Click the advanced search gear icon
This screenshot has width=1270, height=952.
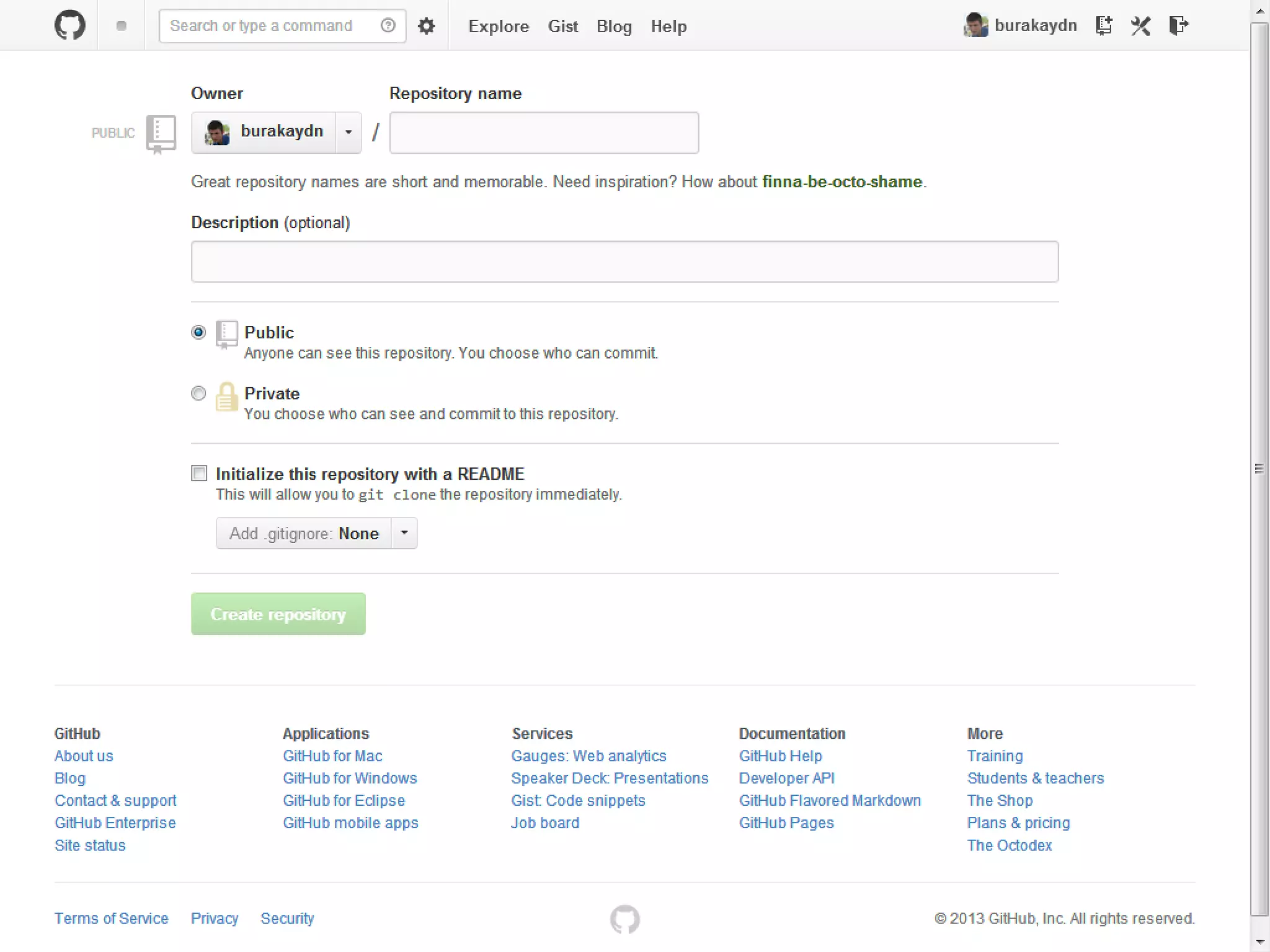(x=427, y=26)
